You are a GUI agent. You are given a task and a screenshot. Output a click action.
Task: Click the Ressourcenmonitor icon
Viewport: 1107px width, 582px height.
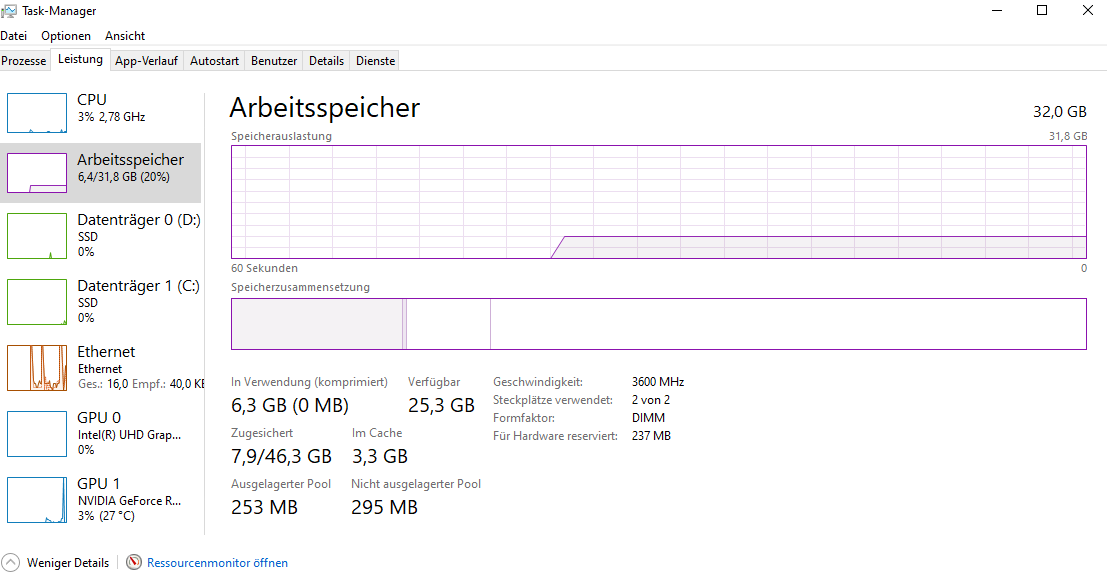point(134,562)
